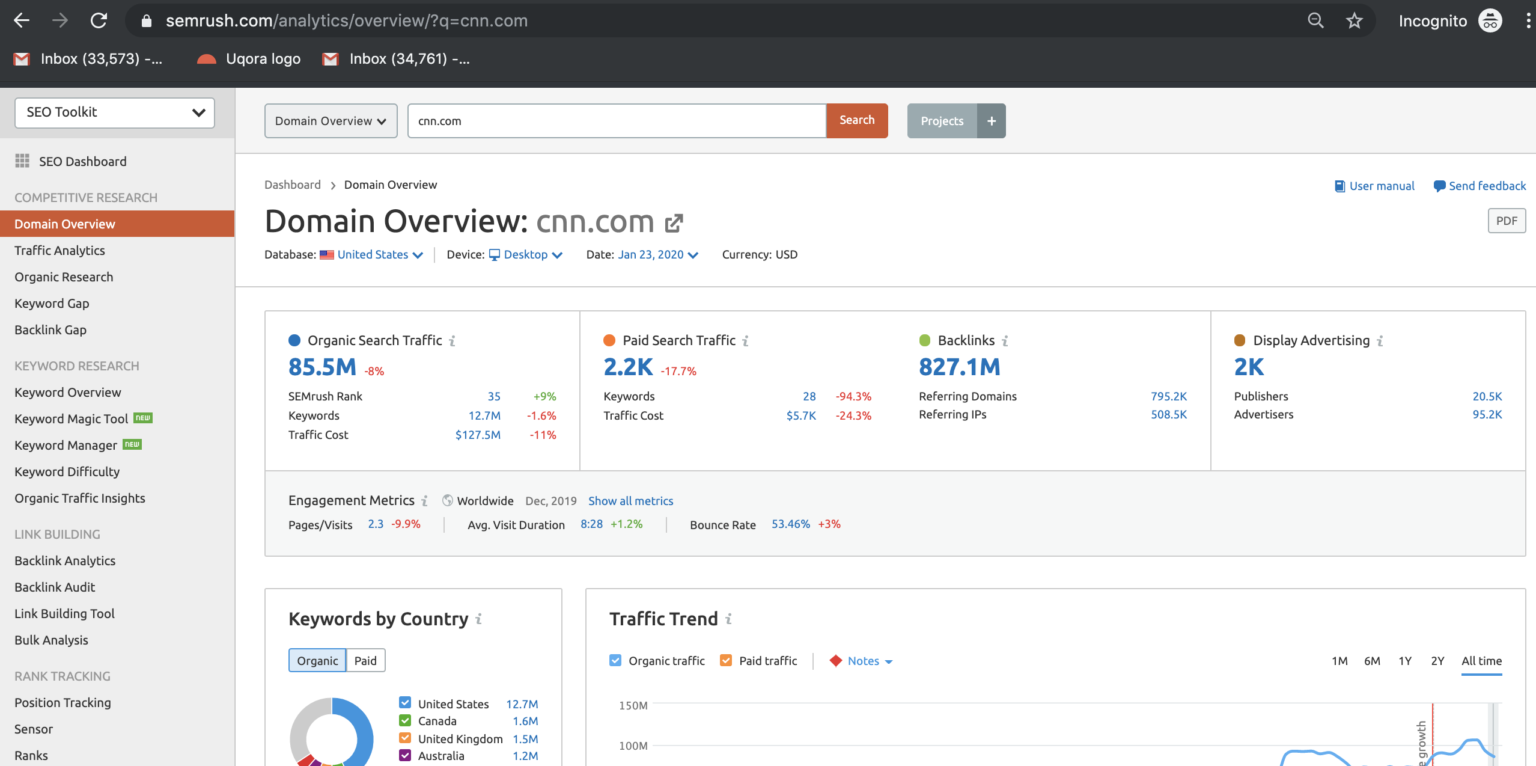Add a new project with the plus icon

tap(991, 120)
